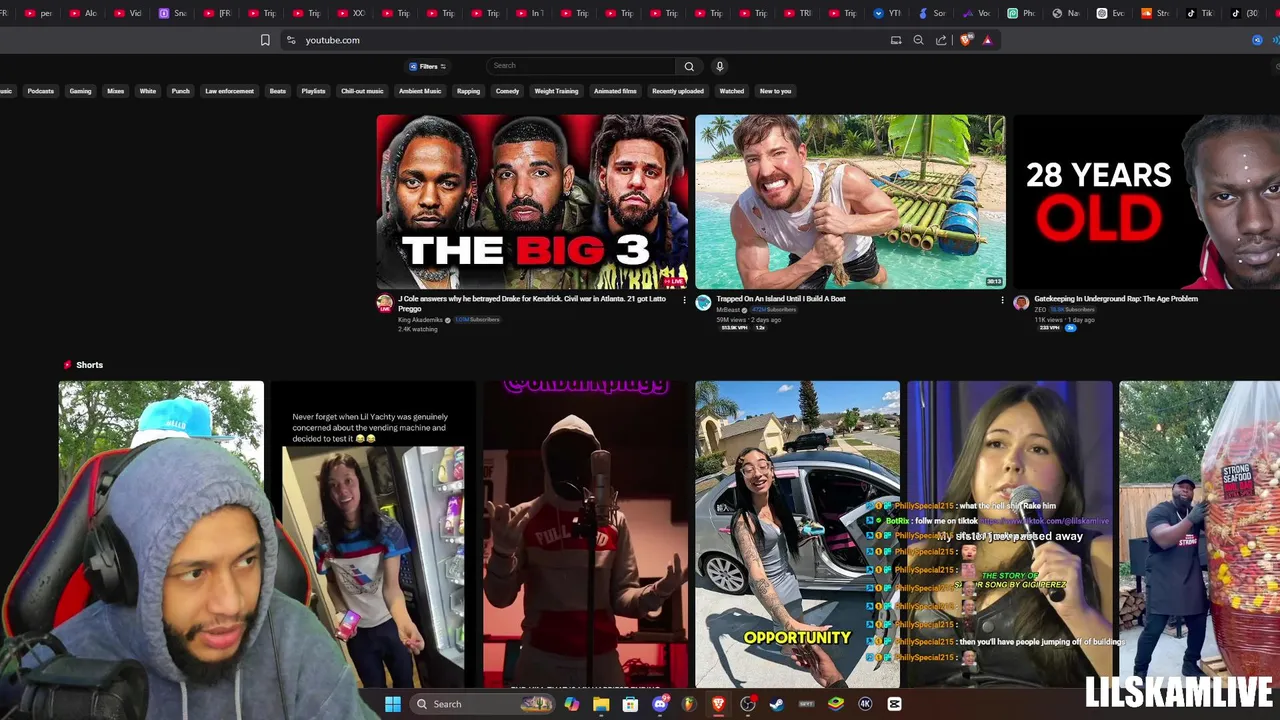The height and width of the screenshot is (720, 1280).
Task: Select the Recently uploaded chip
Action: pyautogui.click(x=678, y=91)
